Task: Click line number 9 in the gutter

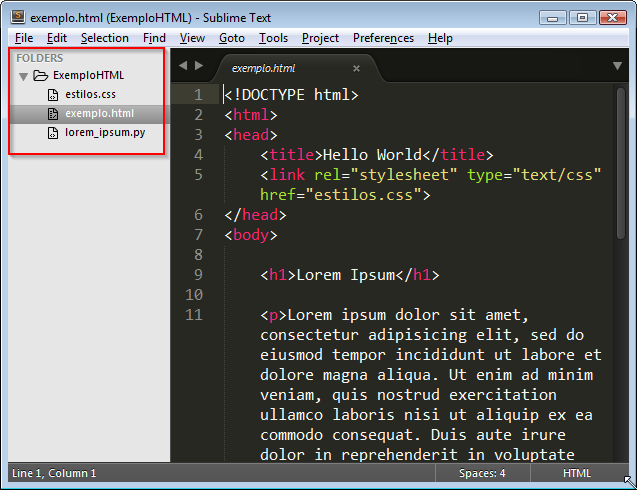Action: tap(198, 275)
